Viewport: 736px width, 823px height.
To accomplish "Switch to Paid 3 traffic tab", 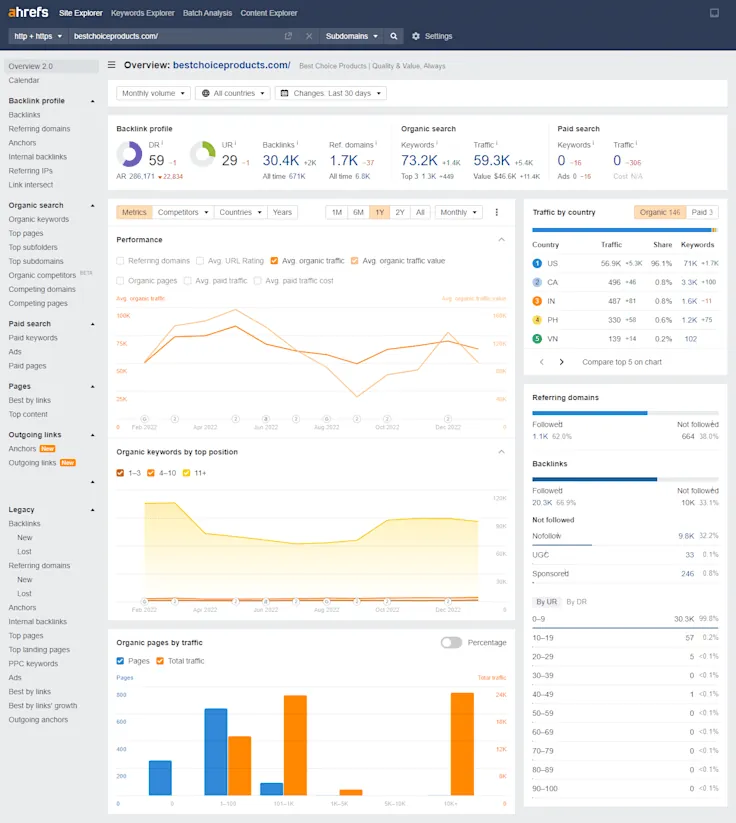I will [702, 212].
